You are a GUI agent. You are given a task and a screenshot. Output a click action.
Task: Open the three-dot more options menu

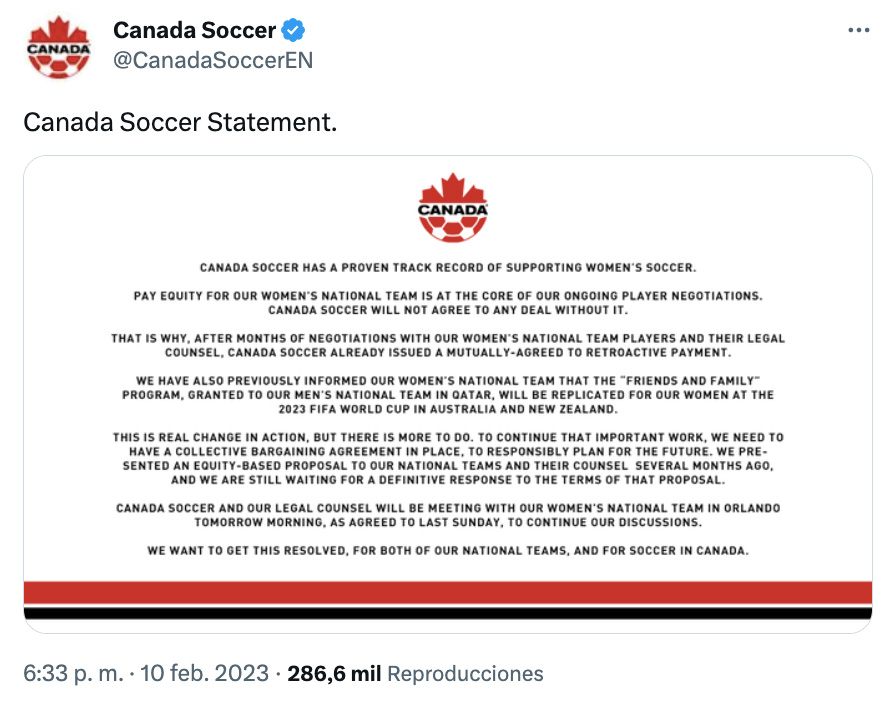coord(858,30)
